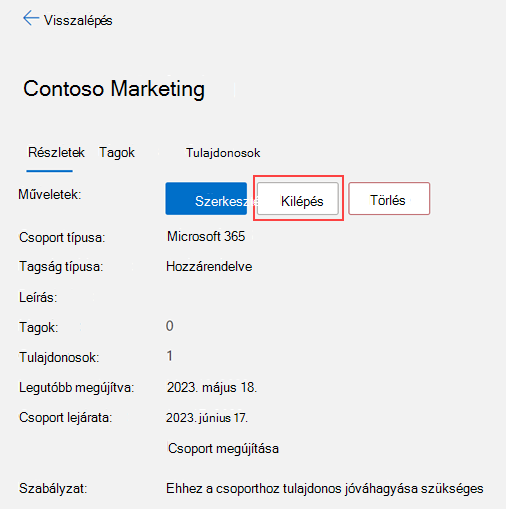Click the Tagok count value 0
The image size is (506, 509).
pyautogui.click(x=170, y=326)
